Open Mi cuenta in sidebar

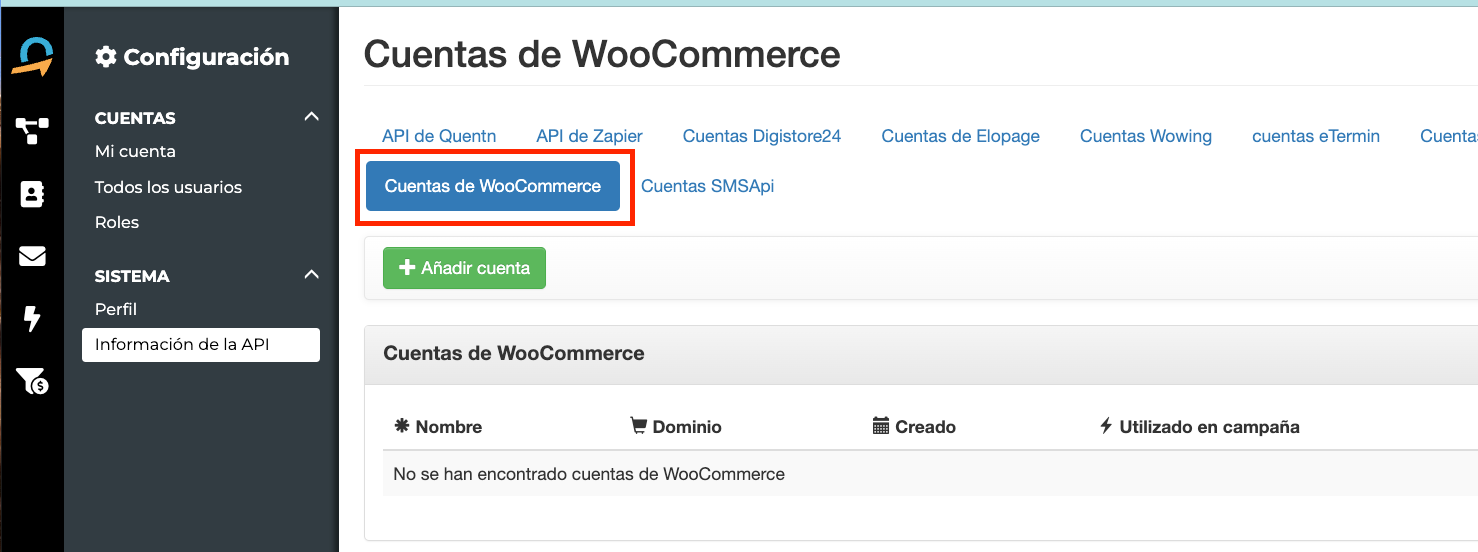[135, 152]
